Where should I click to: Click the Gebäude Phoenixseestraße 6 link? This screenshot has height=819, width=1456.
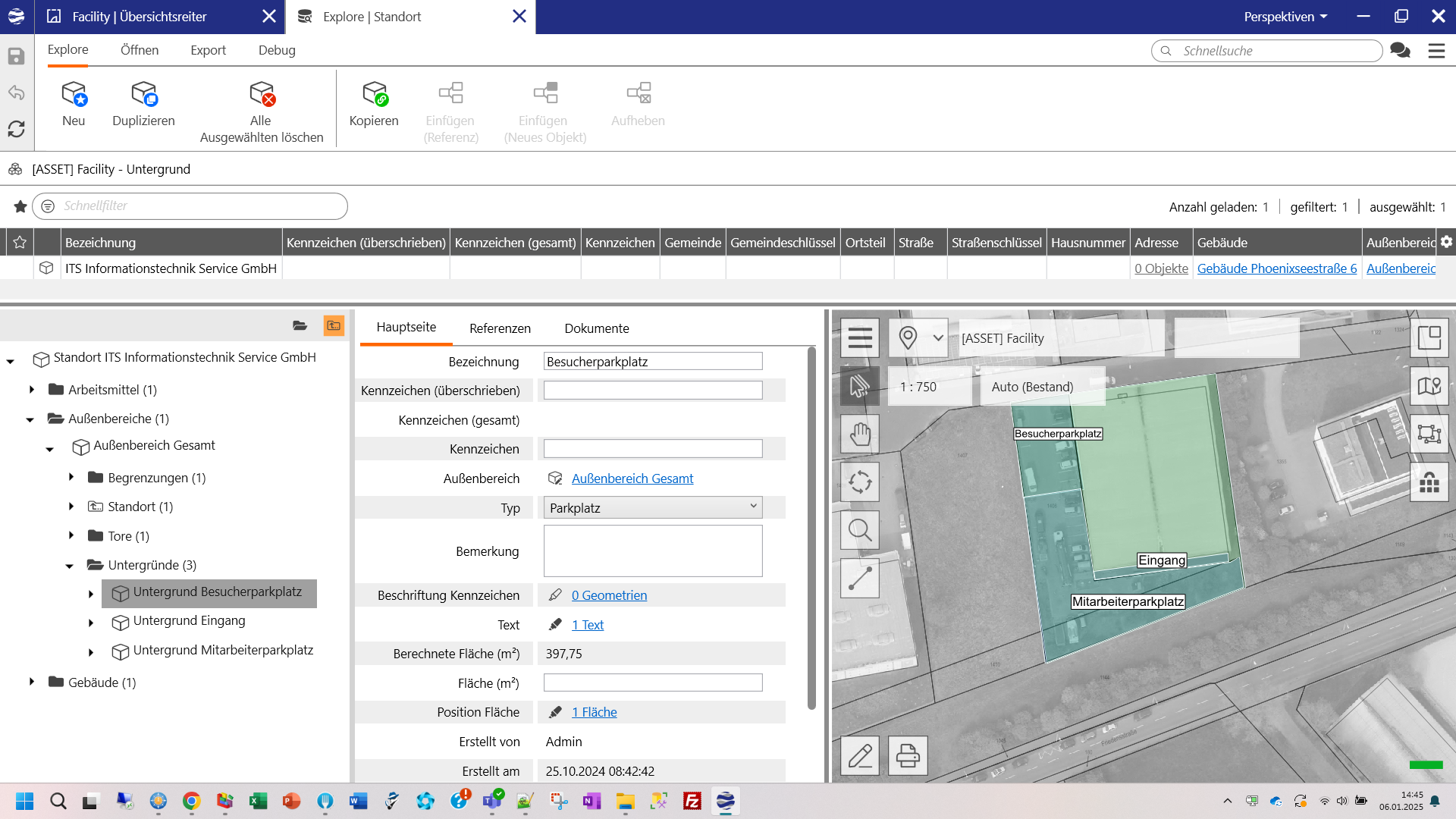coord(1276,268)
